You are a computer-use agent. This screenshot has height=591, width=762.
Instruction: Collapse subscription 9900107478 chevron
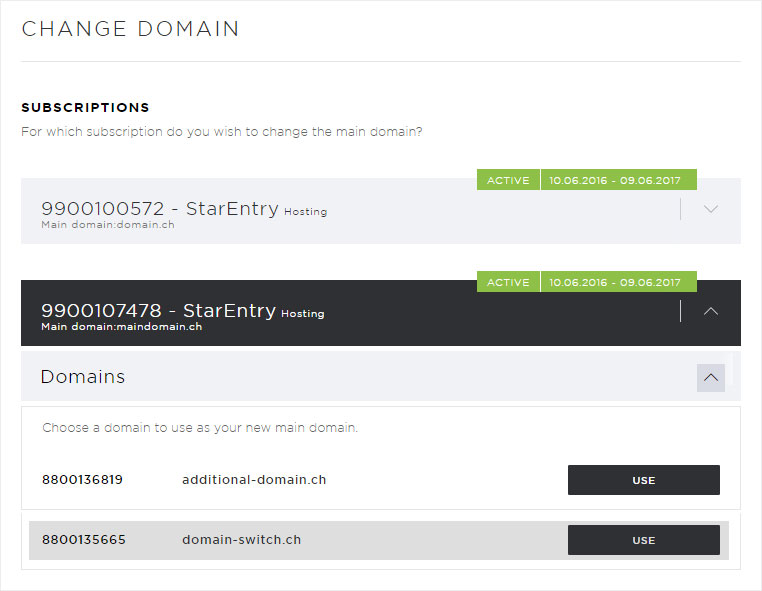click(x=710, y=312)
